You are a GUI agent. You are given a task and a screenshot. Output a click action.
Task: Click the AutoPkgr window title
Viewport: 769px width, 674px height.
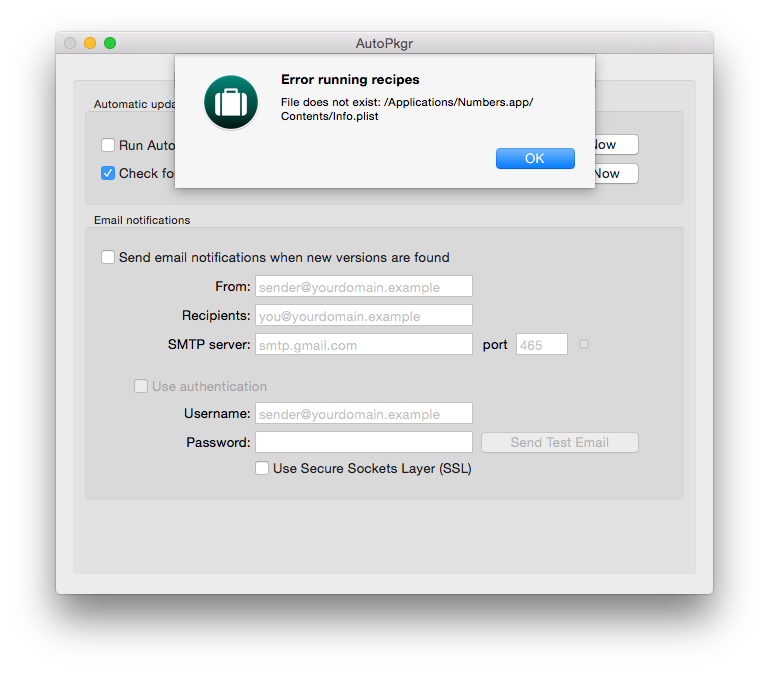(384, 44)
